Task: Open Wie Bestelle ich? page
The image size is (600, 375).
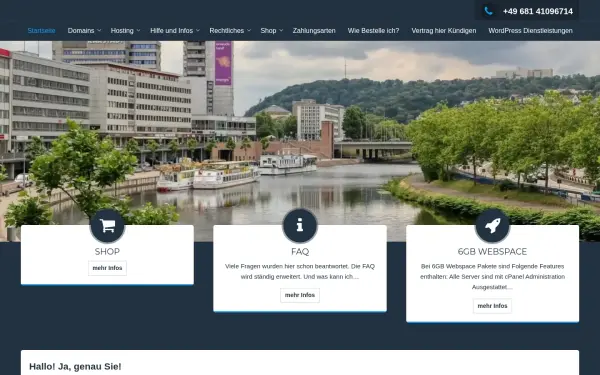Action: (x=373, y=31)
